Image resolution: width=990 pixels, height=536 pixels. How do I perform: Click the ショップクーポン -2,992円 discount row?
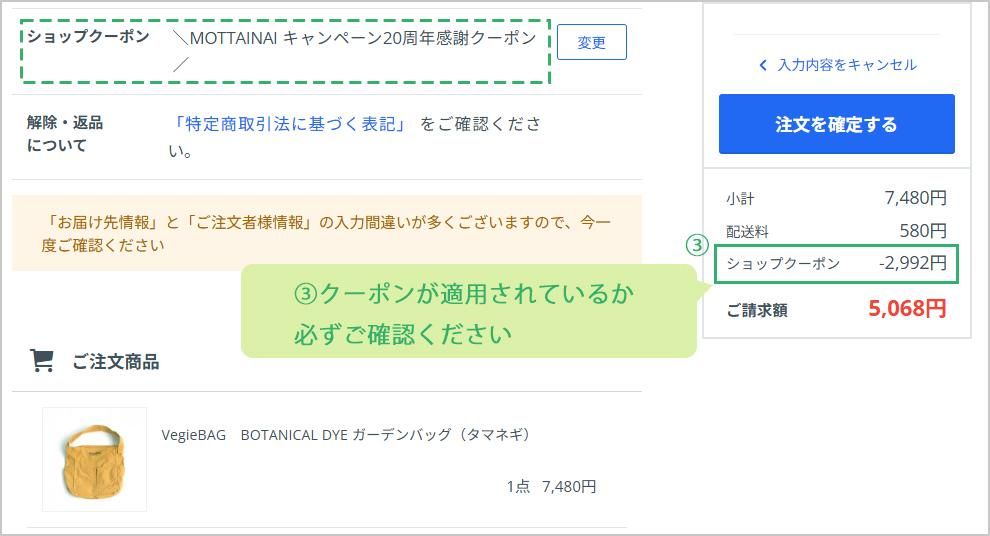[836, 264]
